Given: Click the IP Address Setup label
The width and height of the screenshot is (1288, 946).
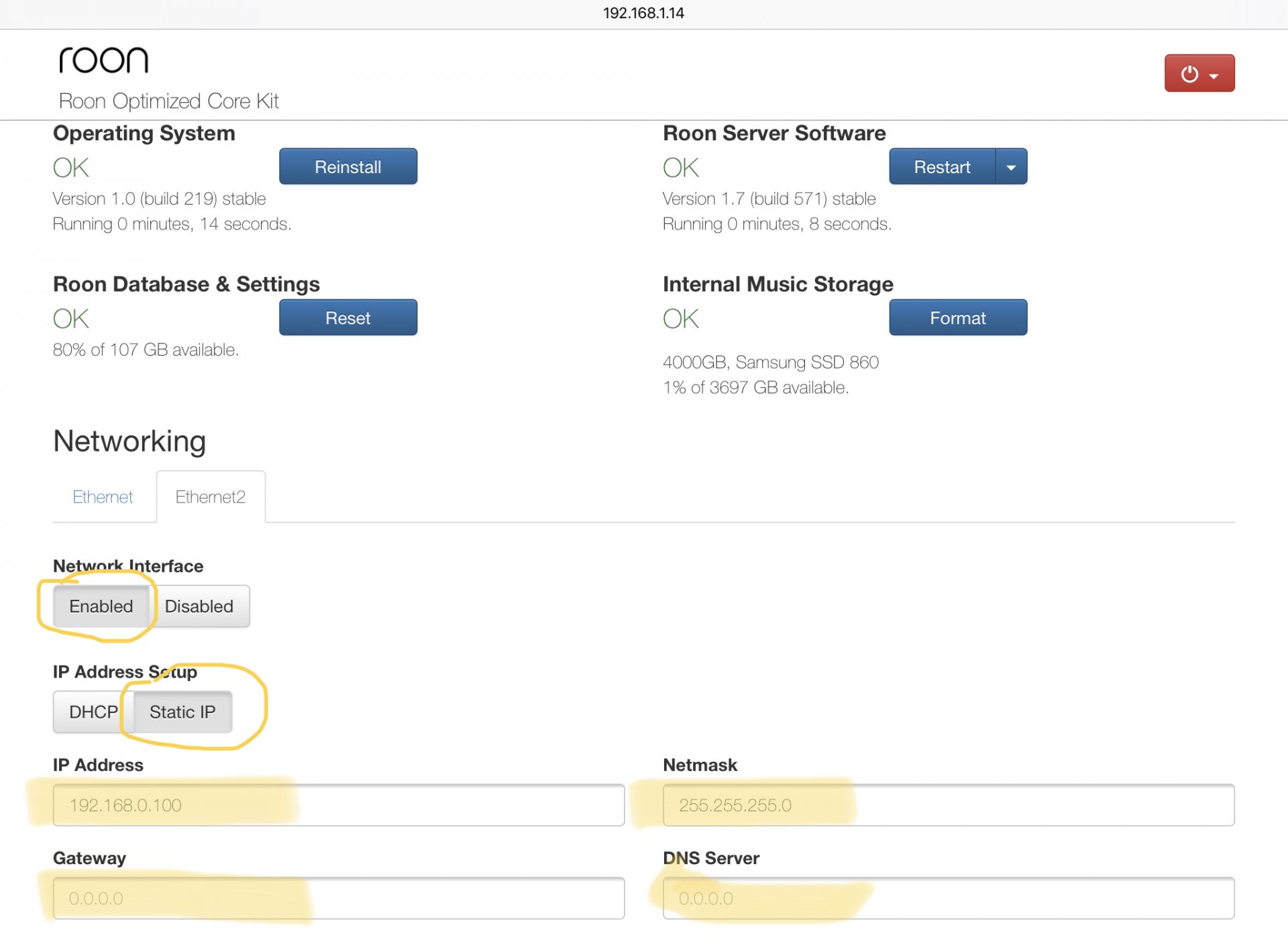Looking at the screenshot, I should tap(125, 672).
